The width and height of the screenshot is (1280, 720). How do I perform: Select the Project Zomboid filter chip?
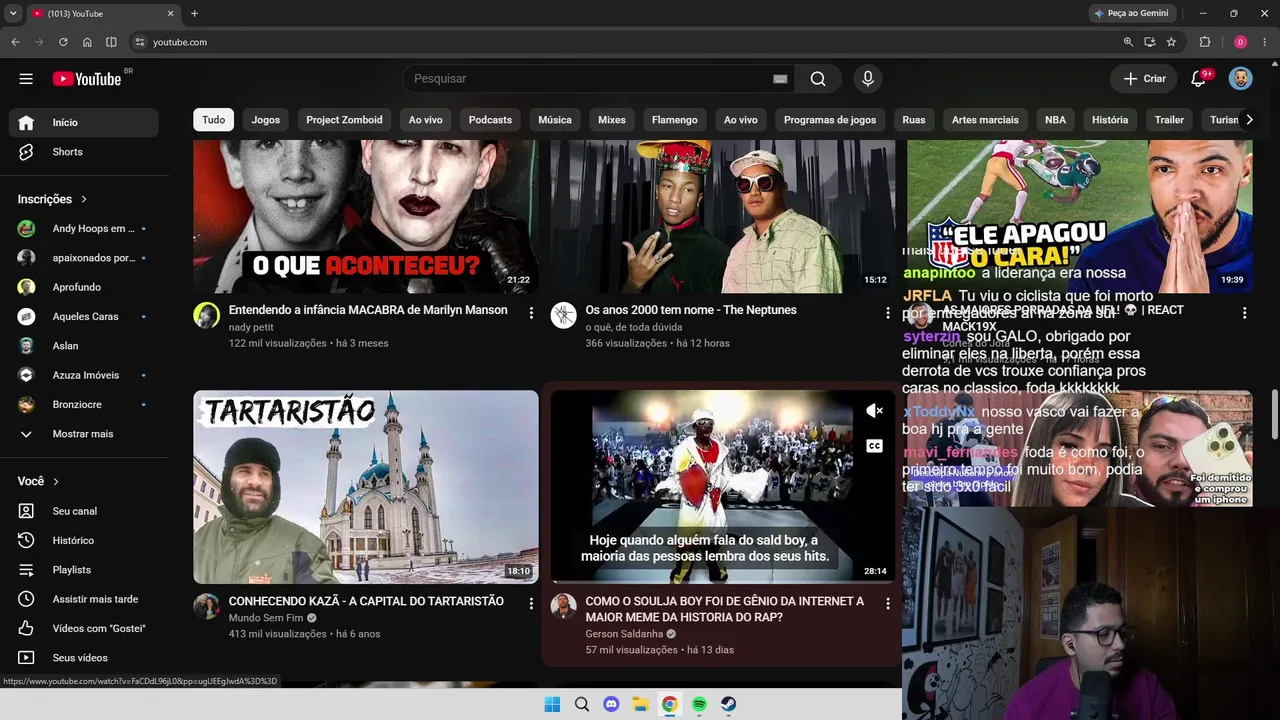(344, 120)
